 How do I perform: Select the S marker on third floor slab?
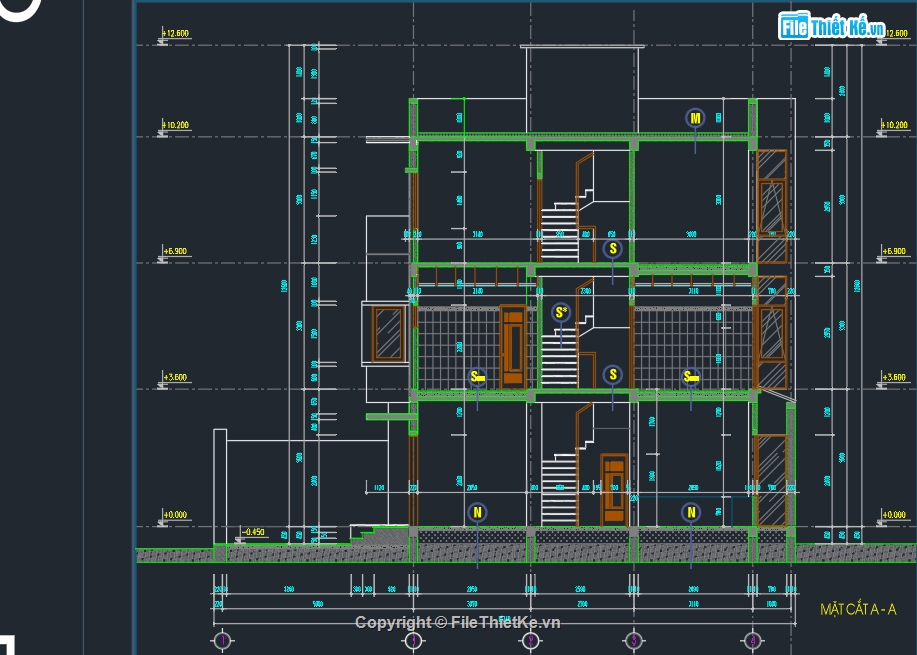(613, 249)
